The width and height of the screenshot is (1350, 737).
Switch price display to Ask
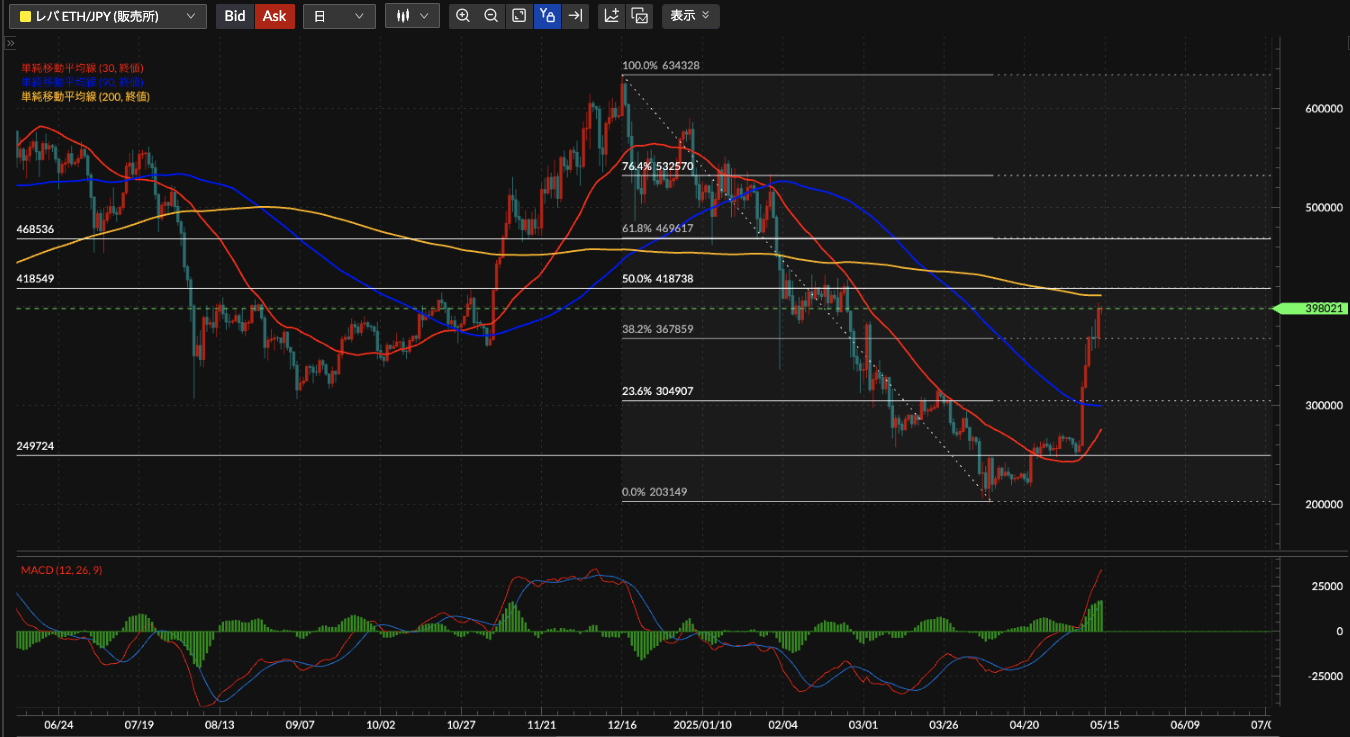[x=275, y=16]
